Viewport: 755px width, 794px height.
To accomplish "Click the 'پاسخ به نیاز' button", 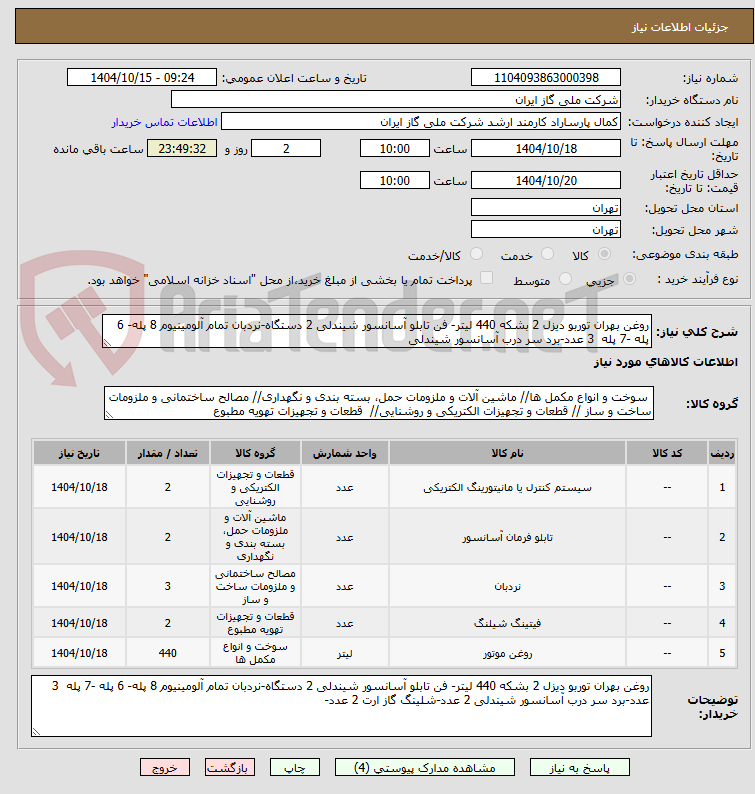I will click(x=579, y=768).
